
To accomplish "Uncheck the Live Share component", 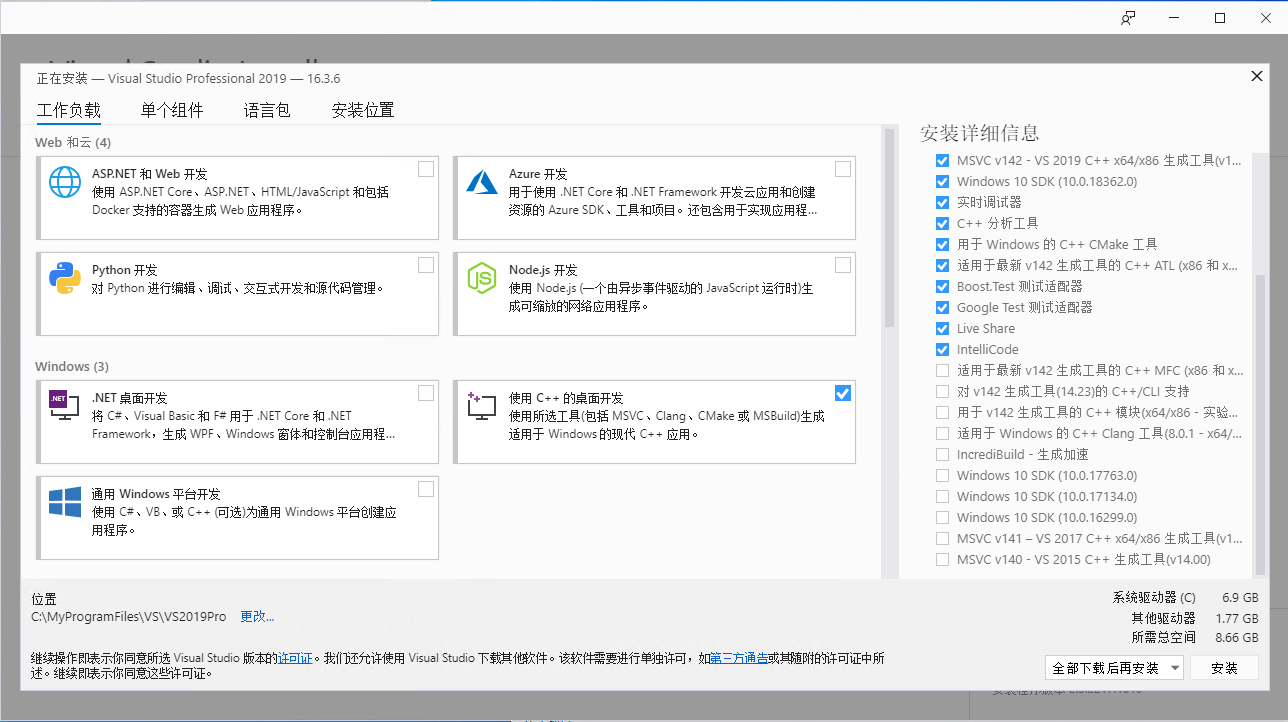I will click(942, 328).
